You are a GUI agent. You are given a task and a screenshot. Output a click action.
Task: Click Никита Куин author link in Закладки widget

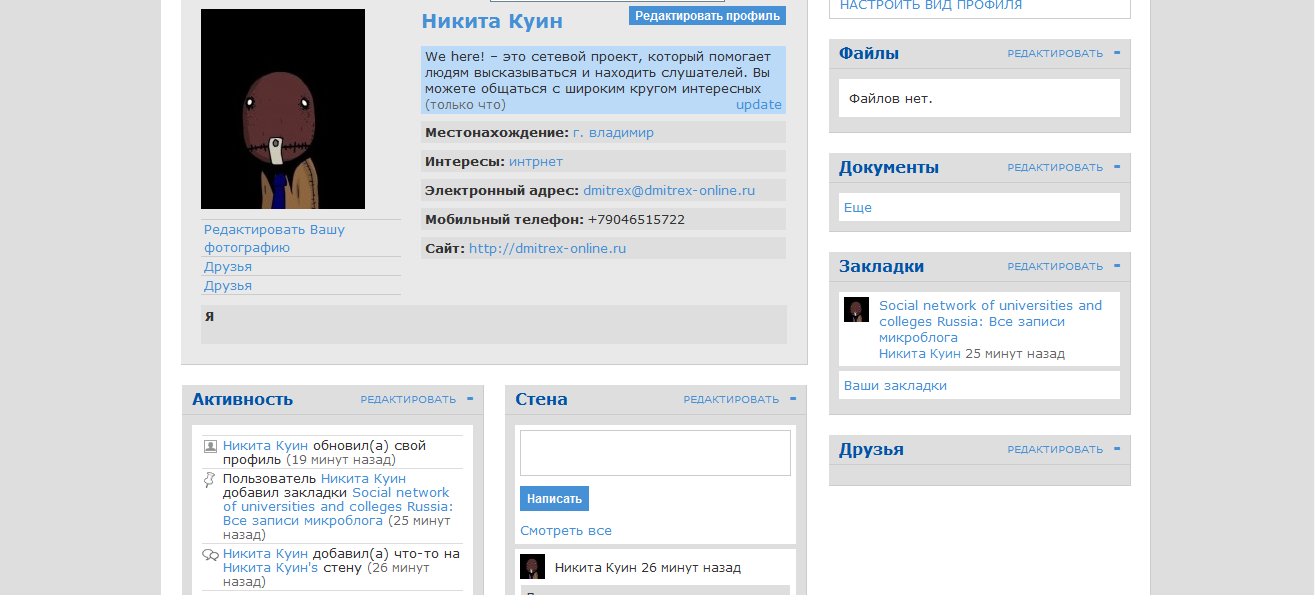tap(920, 354)
